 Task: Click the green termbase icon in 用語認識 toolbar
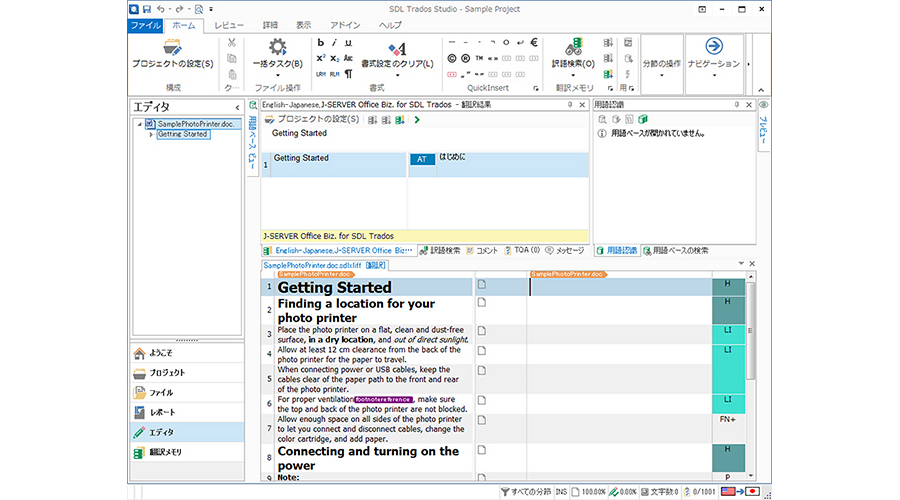[x=643, y=119]
